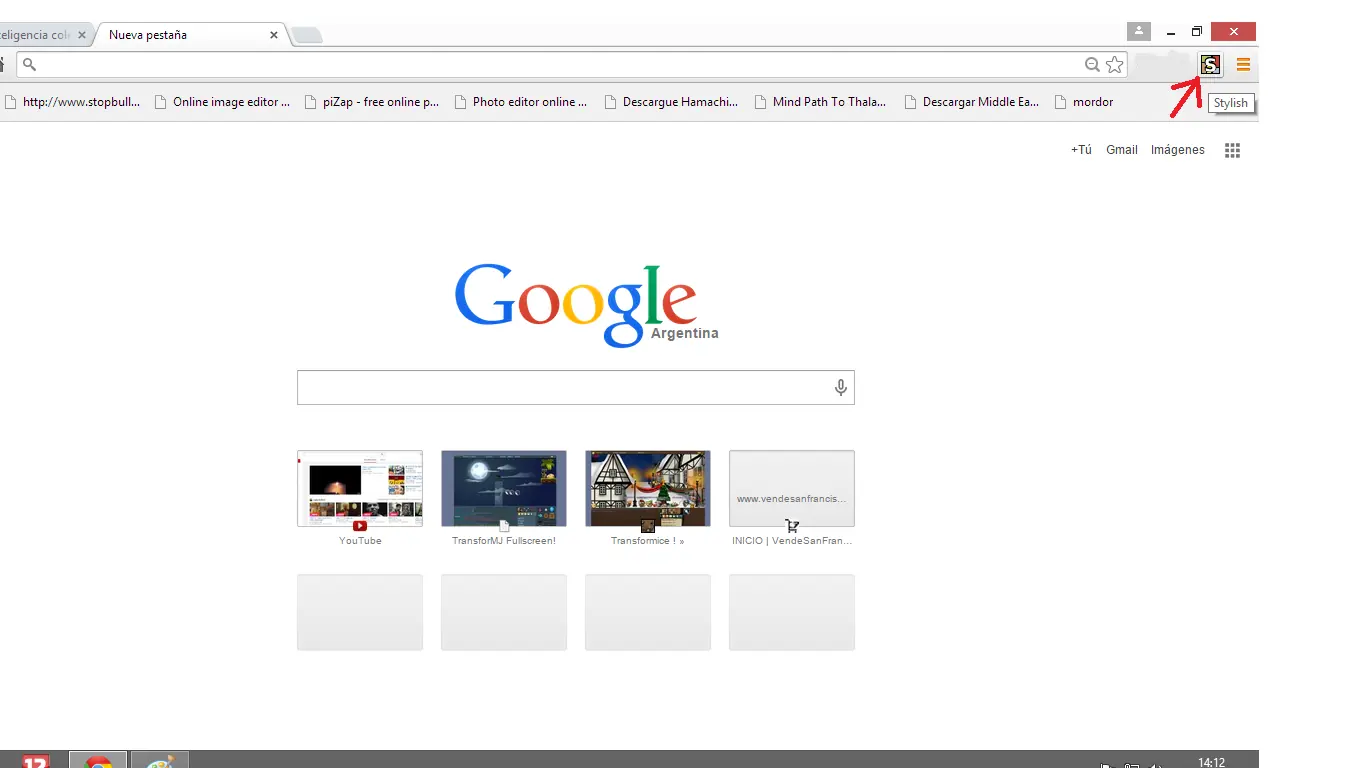
Task: Open the Descargue Hamachi bookmark
Action: [671, 102]
